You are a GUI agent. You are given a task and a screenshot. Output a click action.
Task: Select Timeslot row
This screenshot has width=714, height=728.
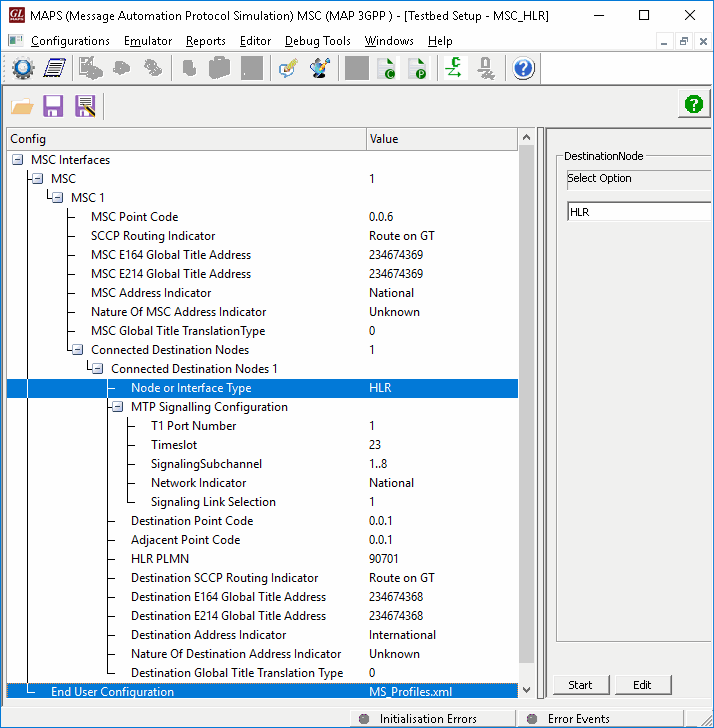click(262, 445)
